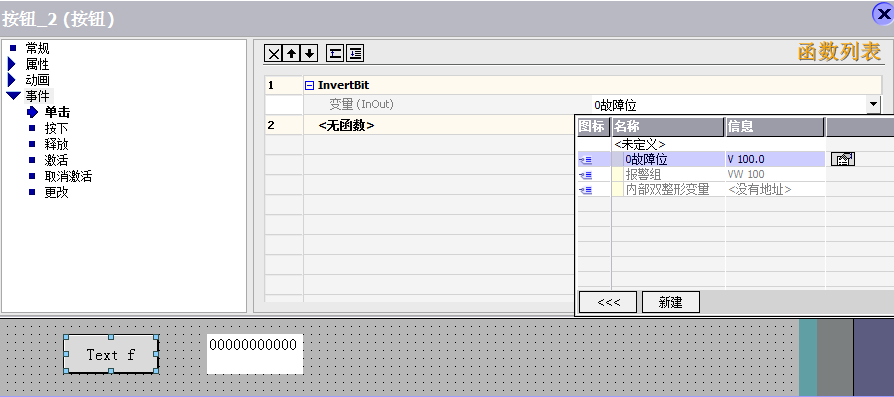Select the 释放 event item

point(56,144)
